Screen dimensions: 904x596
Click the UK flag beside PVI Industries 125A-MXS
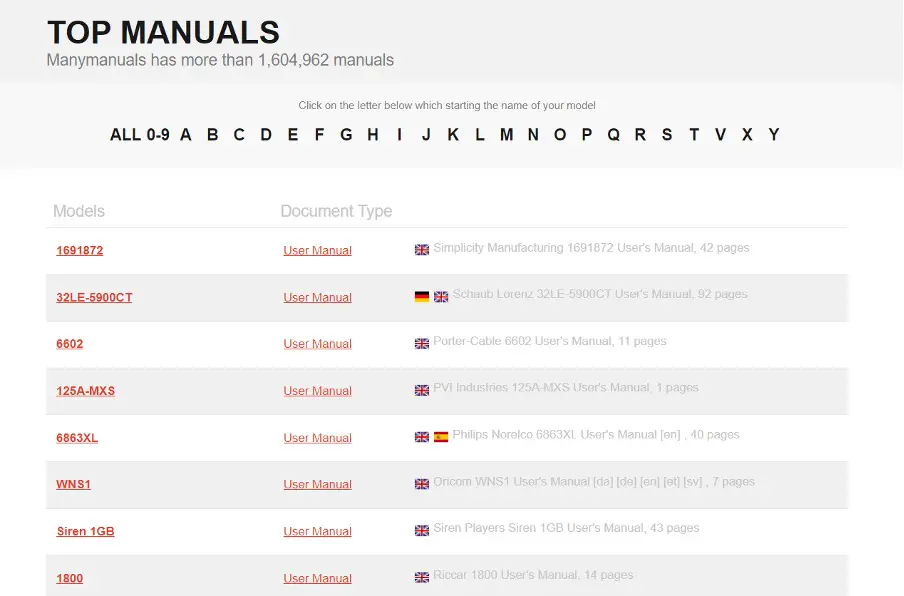tap(421, 390)
